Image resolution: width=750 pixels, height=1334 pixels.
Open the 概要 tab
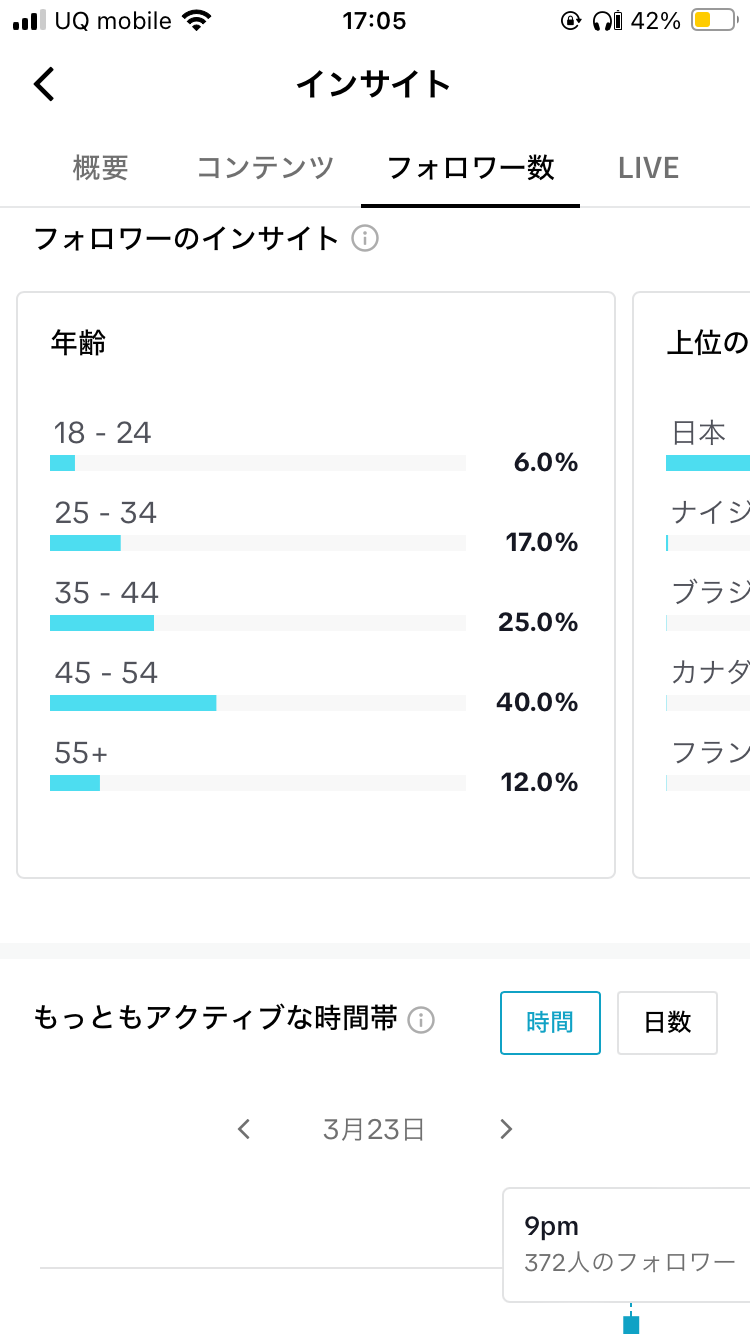[101, 168]
